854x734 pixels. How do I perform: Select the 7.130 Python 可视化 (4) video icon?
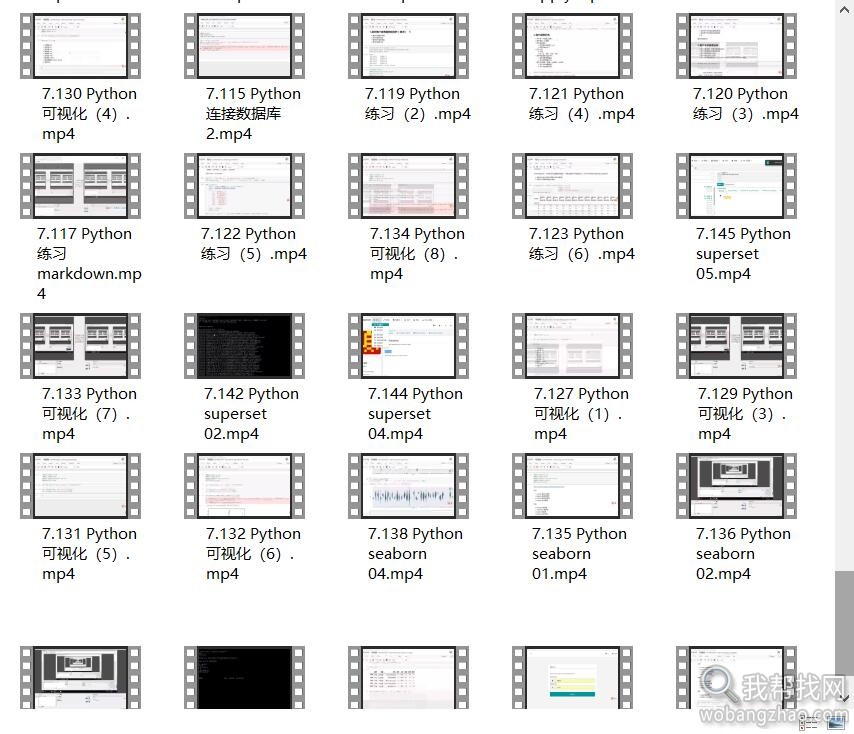(x=81, y=46)
